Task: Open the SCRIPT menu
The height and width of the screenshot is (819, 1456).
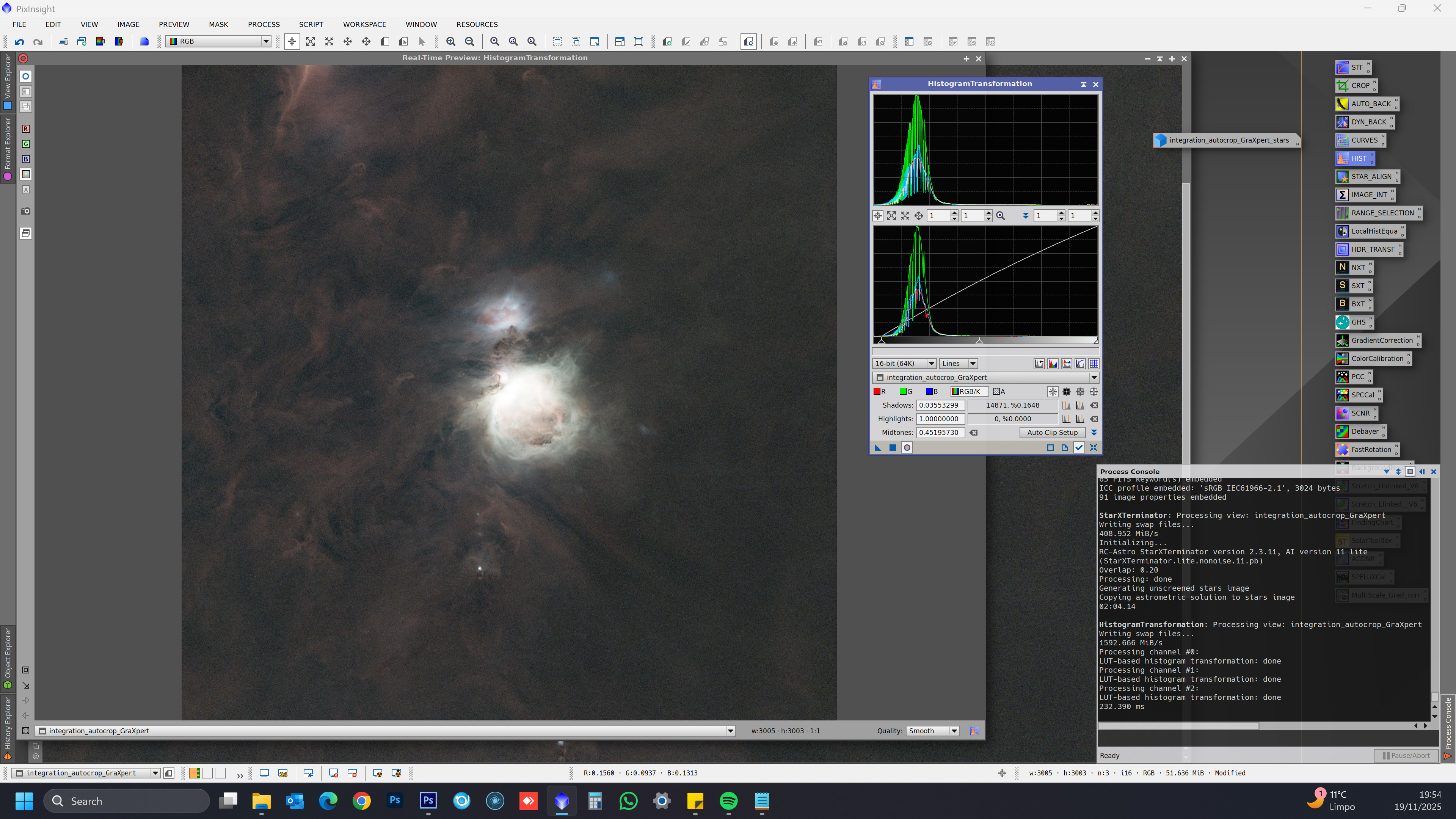Action: pos(311,24)
